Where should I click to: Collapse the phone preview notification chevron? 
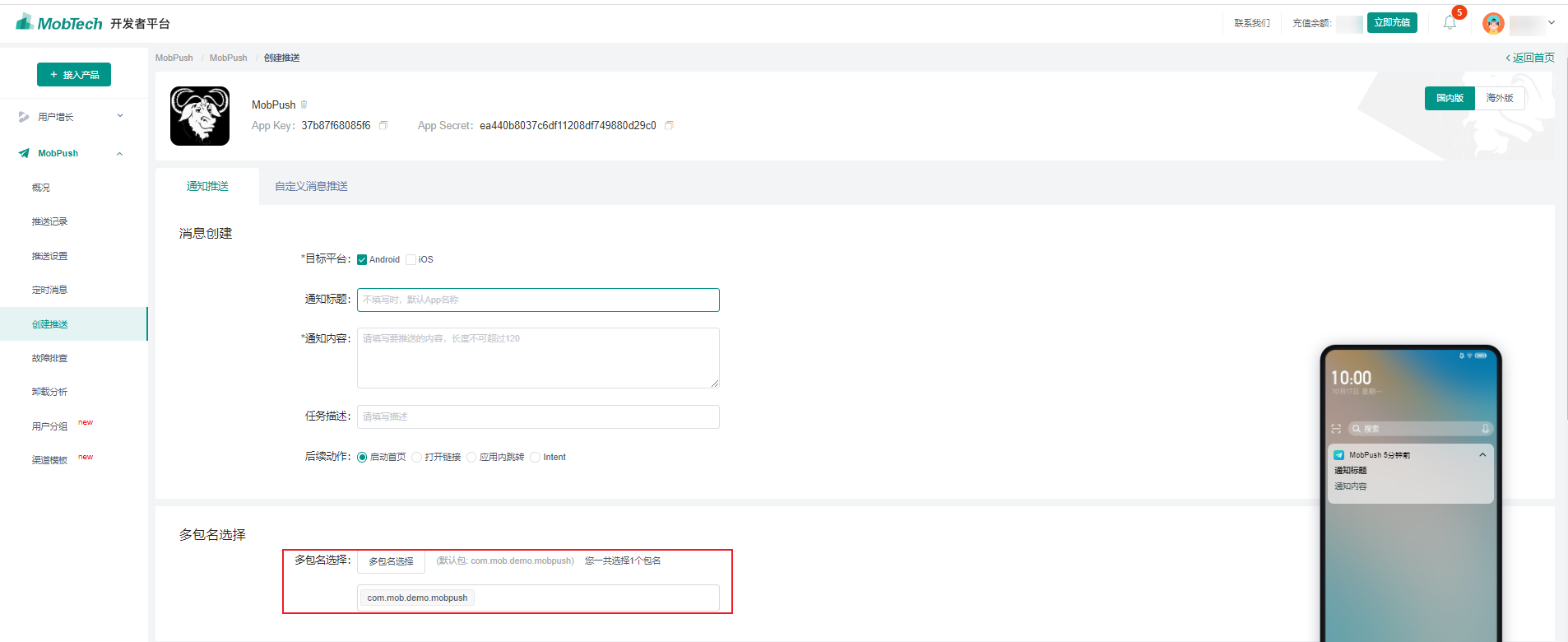[x=1482, y=454]
